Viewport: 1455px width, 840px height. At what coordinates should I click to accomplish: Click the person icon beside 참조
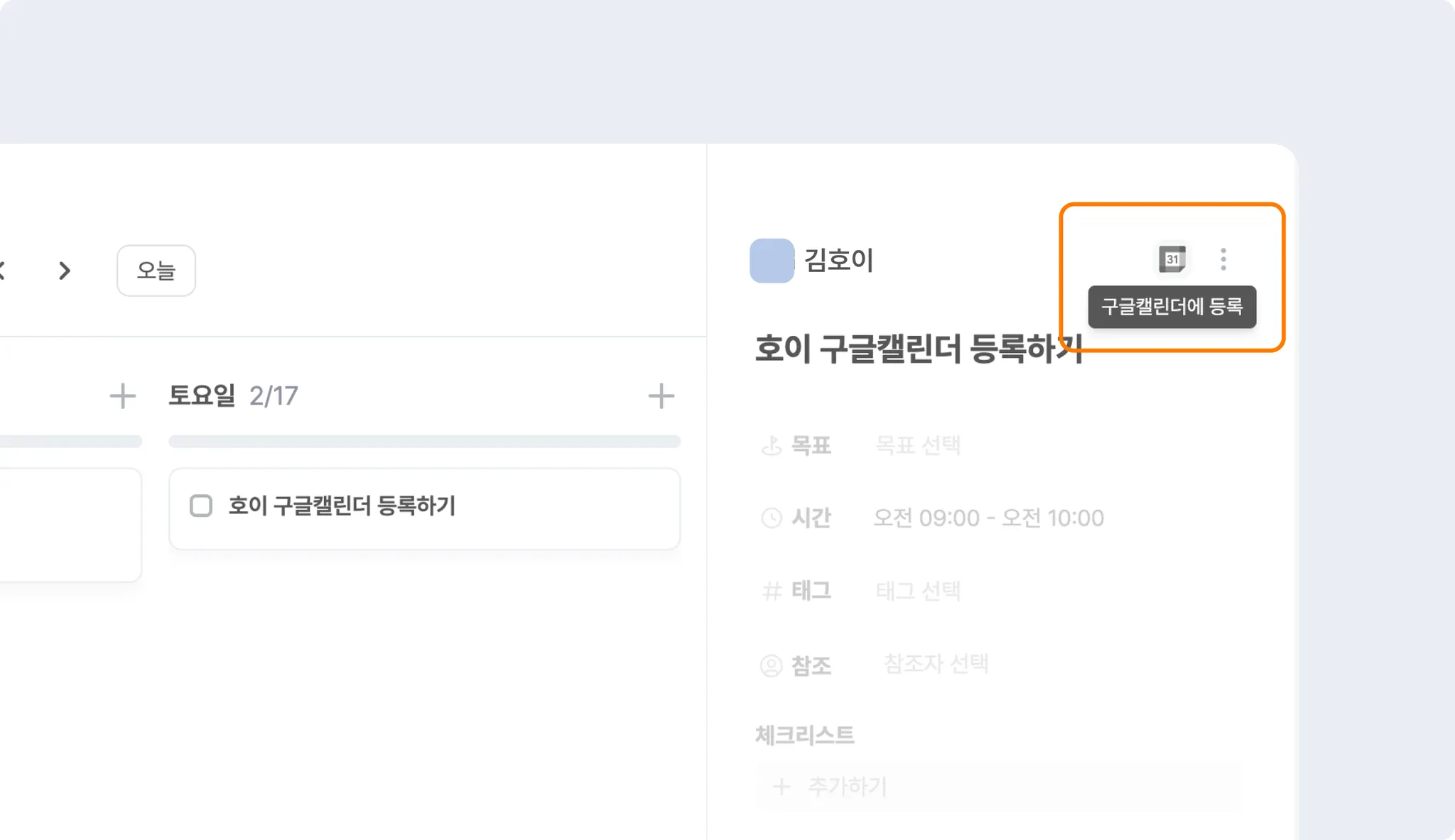(772, 665)
